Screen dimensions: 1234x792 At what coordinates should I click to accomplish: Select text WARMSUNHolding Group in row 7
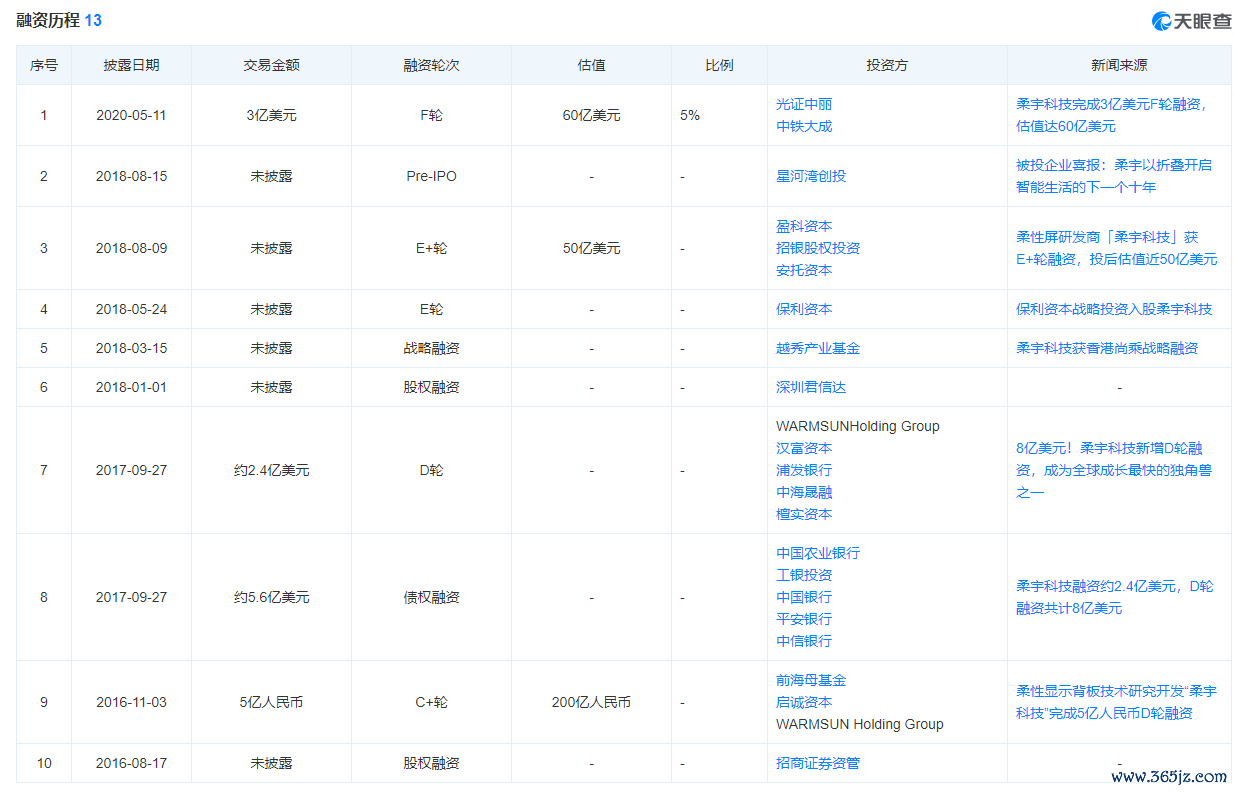pos(858,426)
